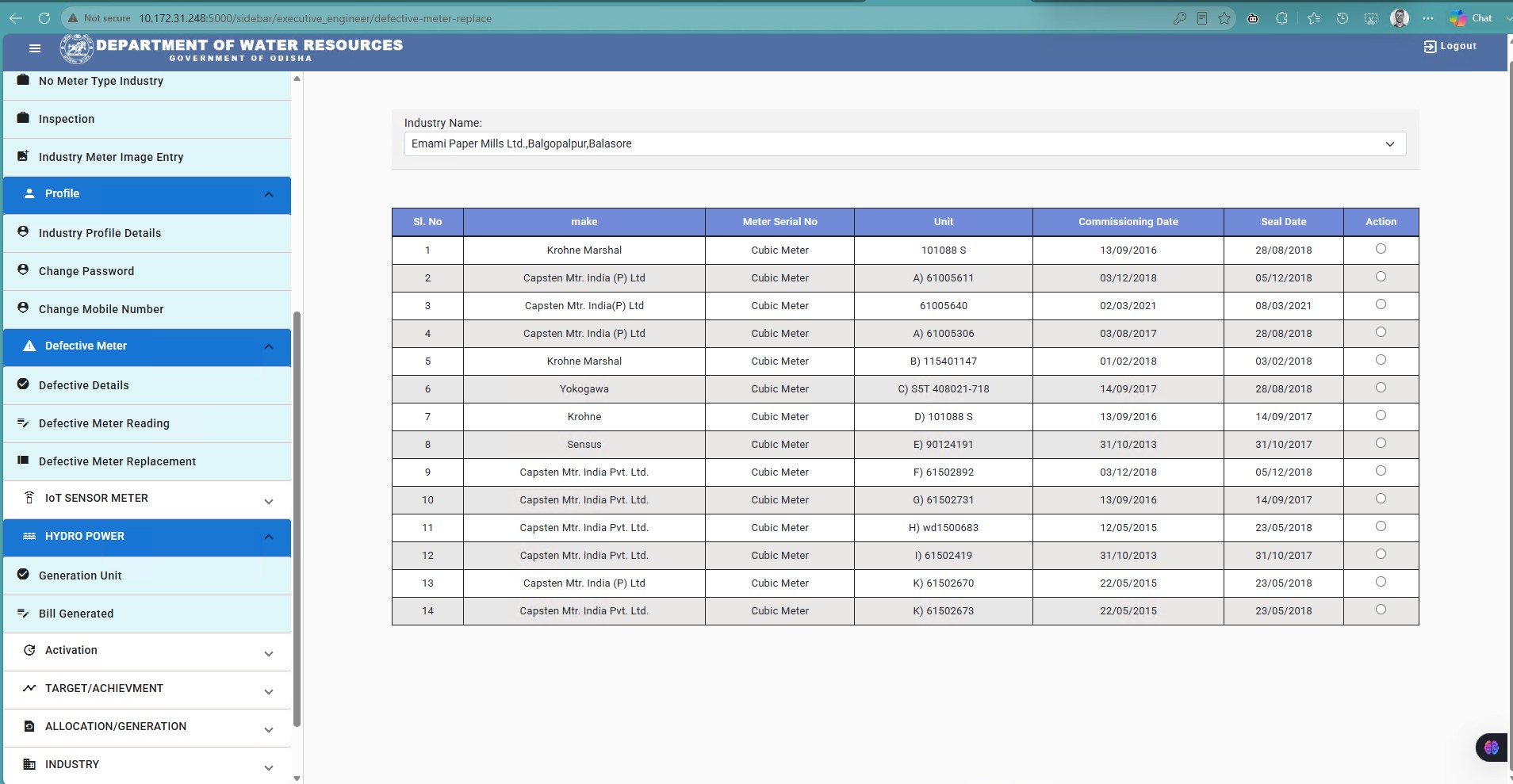Image resolution: width=1513 pixels, height=784 pixels.
Task: Open the browser extensions puzzle icon
Action: click(1281, 18)
